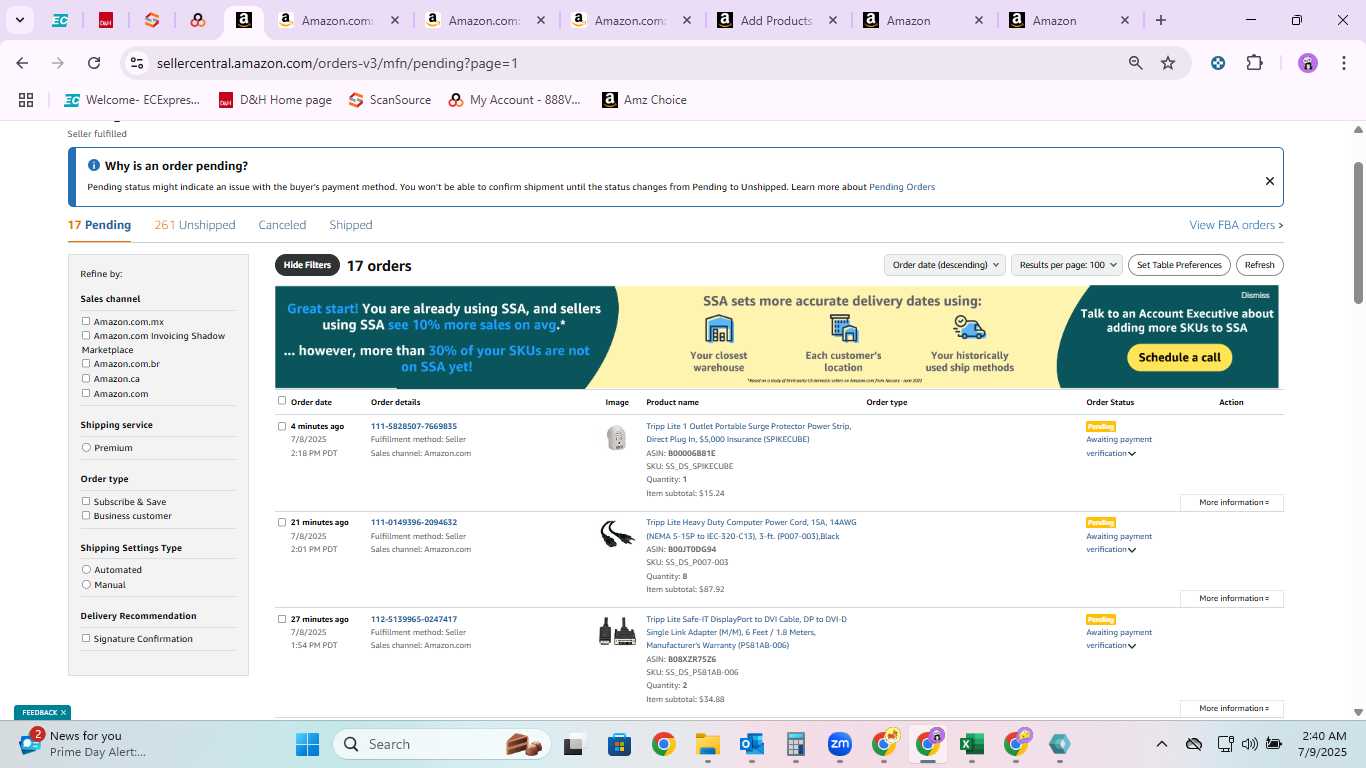1366x768 pixels.
Task: Select order 111-5828507-7669835 checkbox
Action: (282, 426)
